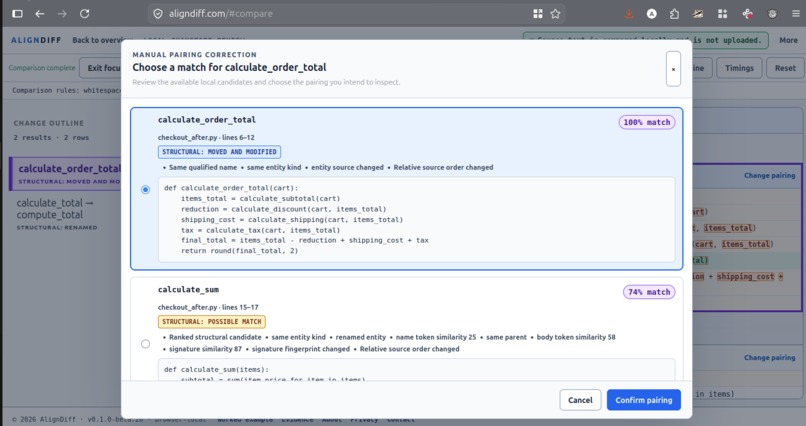Open the grid icon in address bar
This screenshot has height=426, width=806.
point(538,14)
